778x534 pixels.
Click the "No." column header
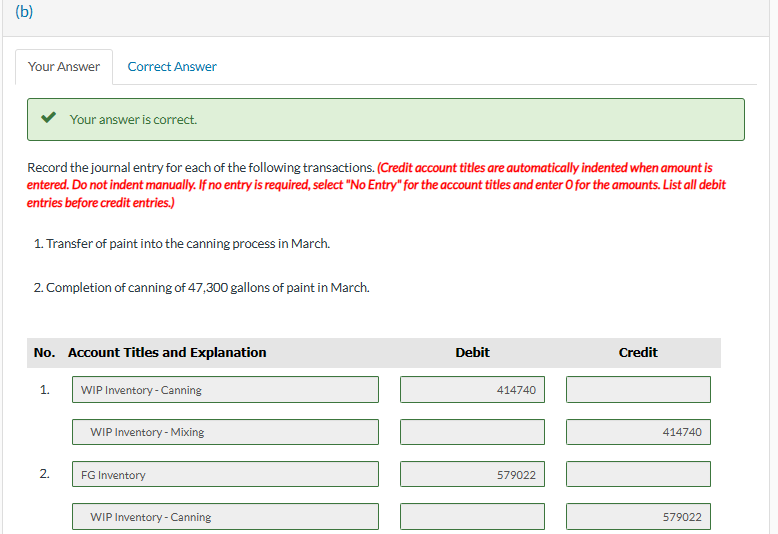(x=44, y=352)
